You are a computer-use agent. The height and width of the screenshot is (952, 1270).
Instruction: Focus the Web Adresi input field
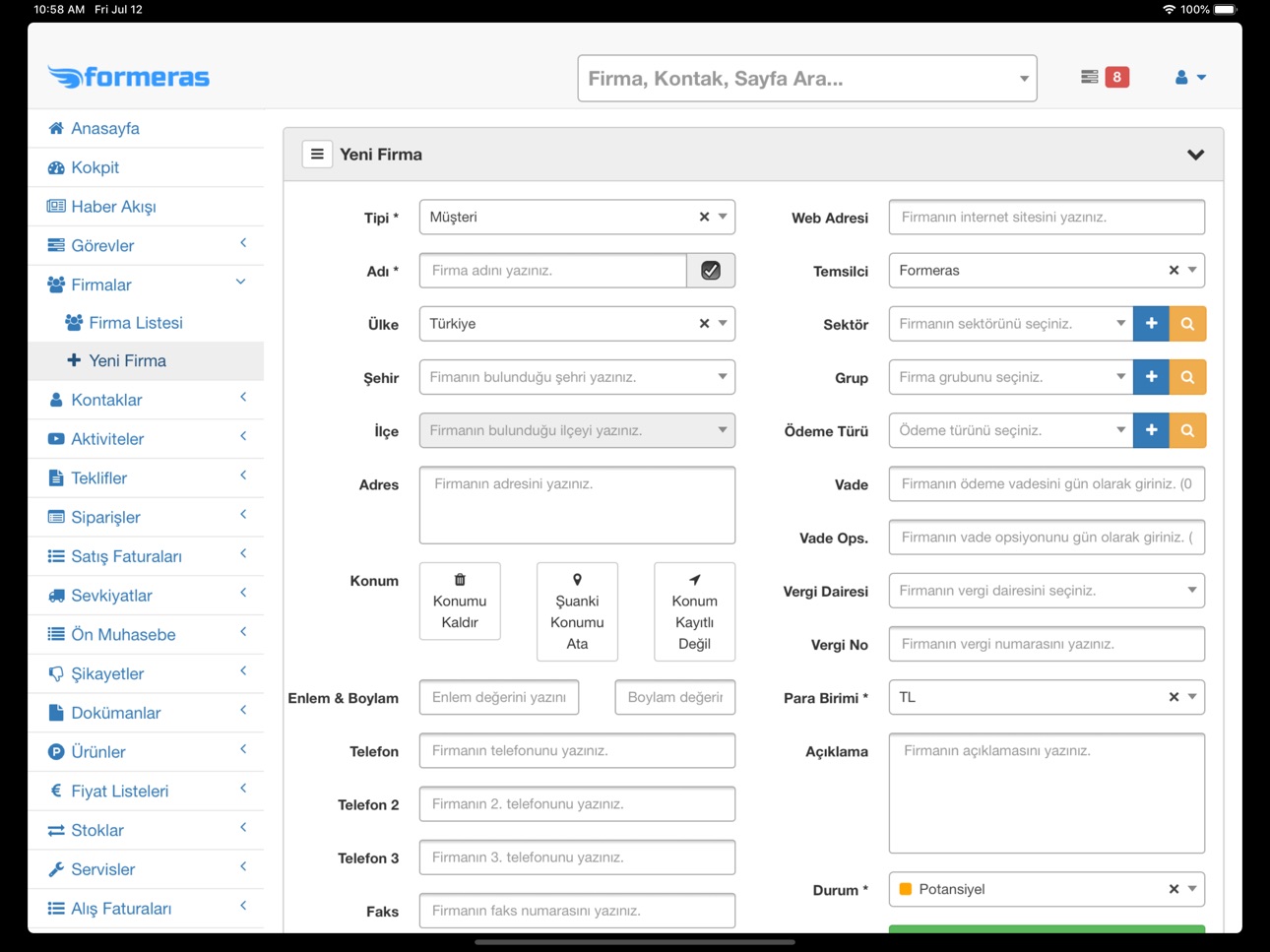(x=1047, y=217)
